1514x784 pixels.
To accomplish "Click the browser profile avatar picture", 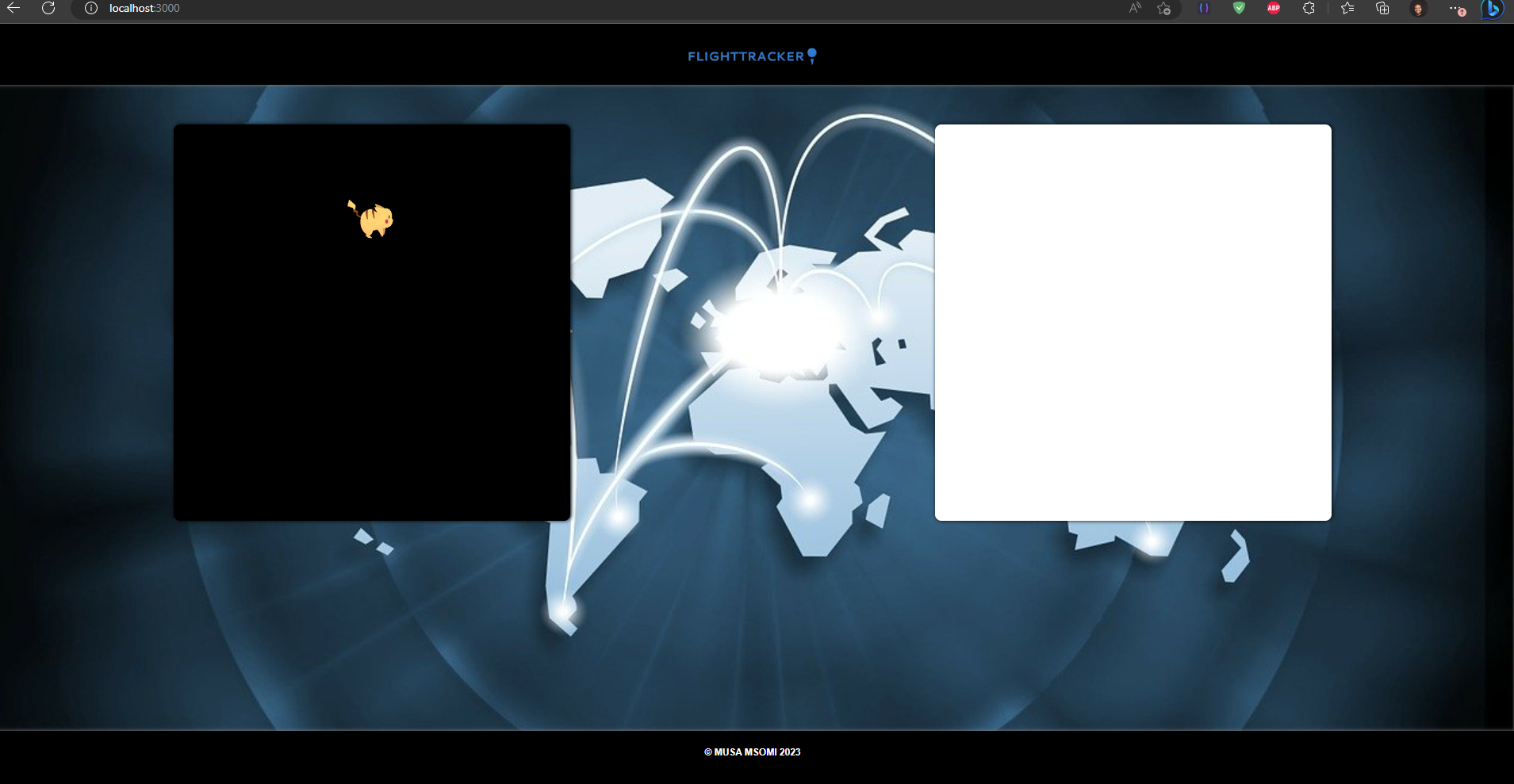I will (x=1418, y=8).
